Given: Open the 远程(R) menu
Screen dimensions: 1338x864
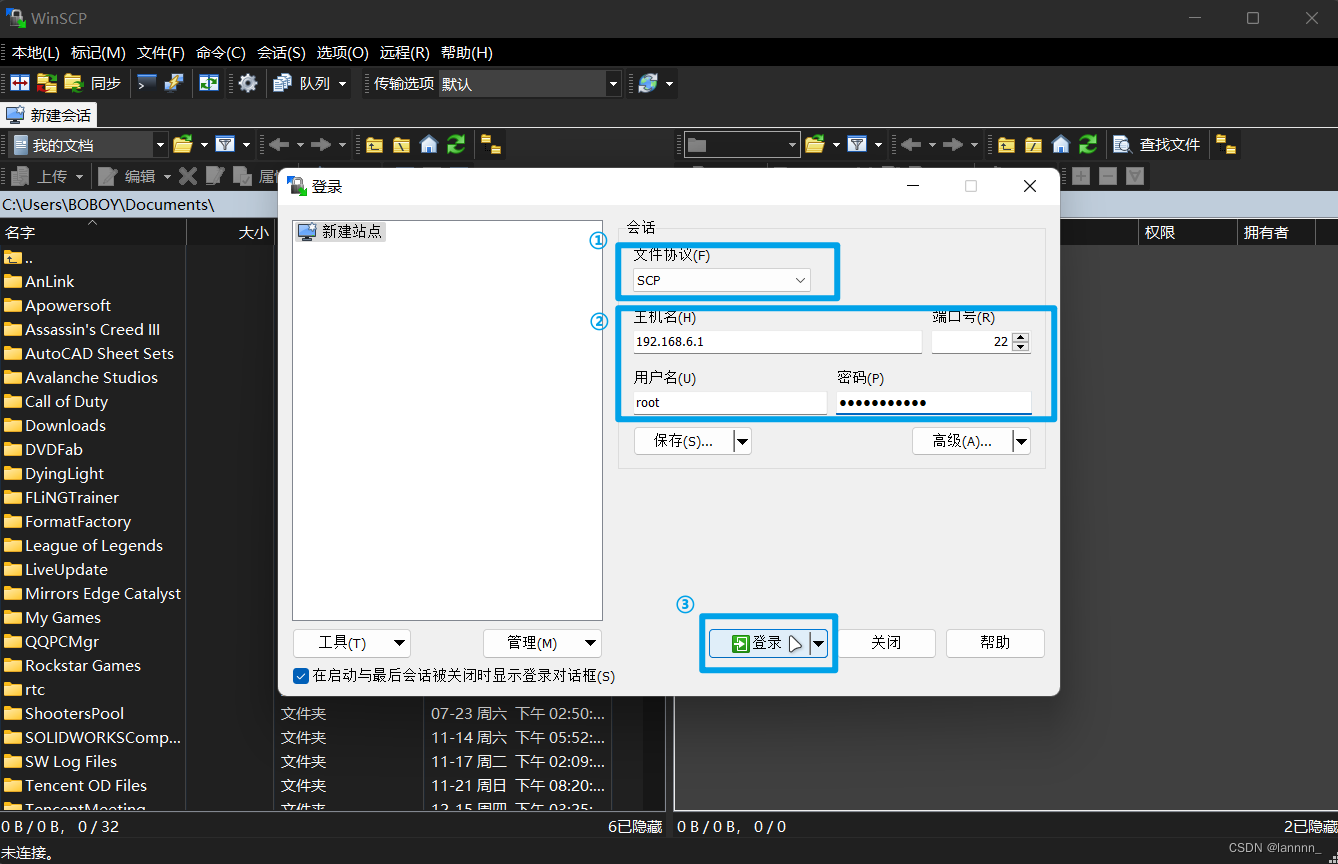Looking at the screenshot, I should coord(405,53).
